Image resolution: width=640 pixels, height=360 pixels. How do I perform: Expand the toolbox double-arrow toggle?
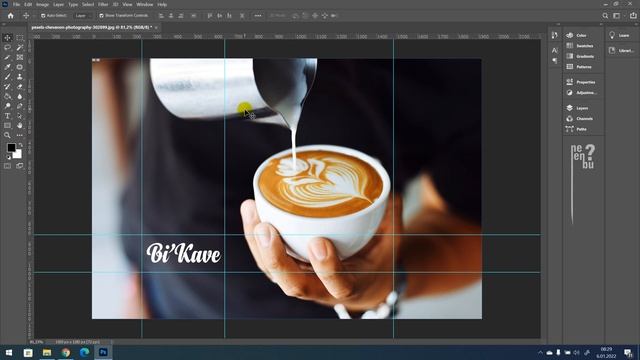[x=4, y=24]
